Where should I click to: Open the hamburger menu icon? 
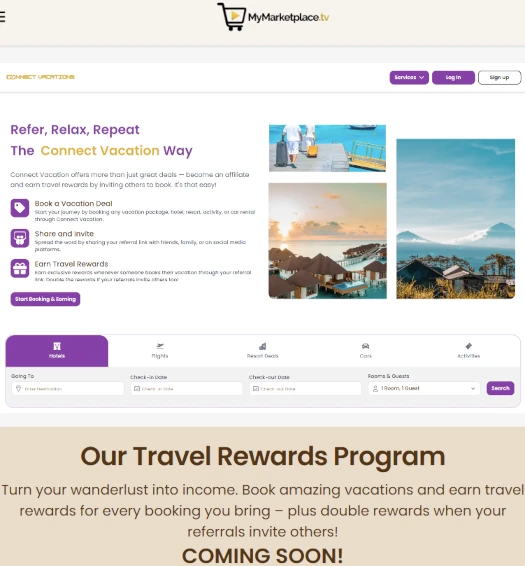tap(2, 17)
